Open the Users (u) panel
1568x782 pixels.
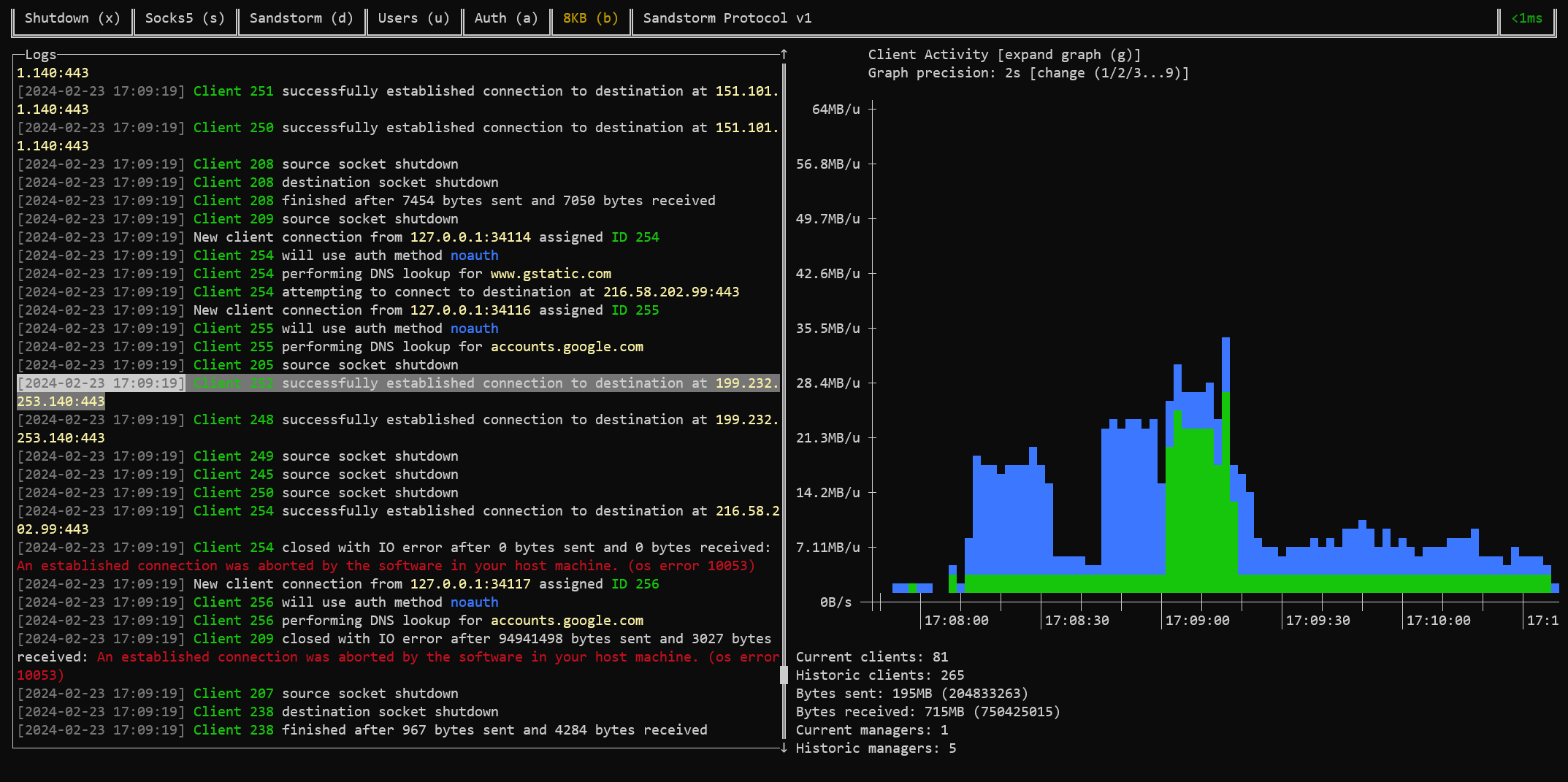413,18
